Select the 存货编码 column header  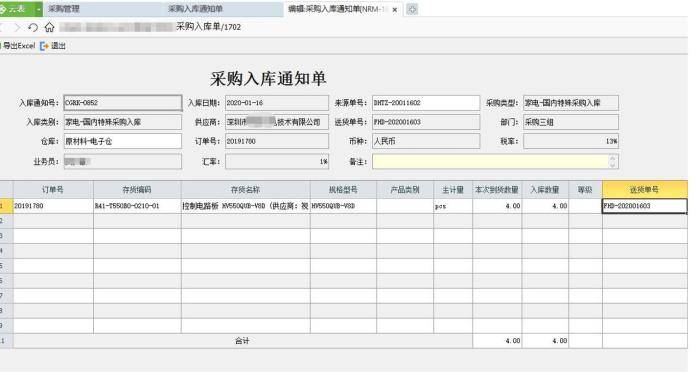click(137, 189)
